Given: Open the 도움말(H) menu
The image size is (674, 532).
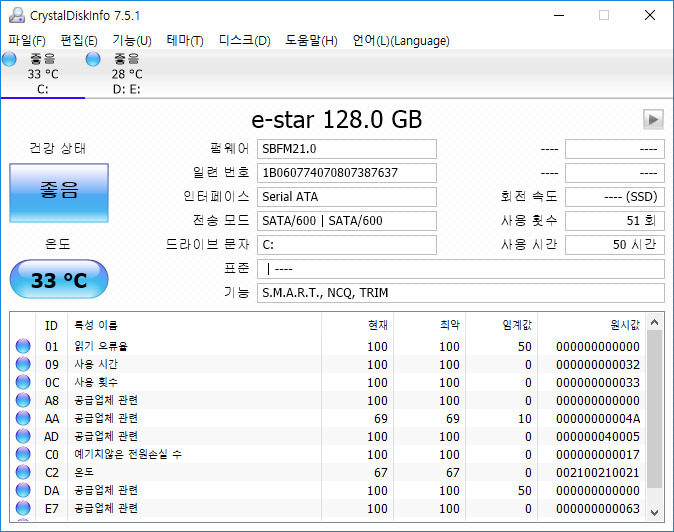Looking at the screenshot, I should 311,40.
